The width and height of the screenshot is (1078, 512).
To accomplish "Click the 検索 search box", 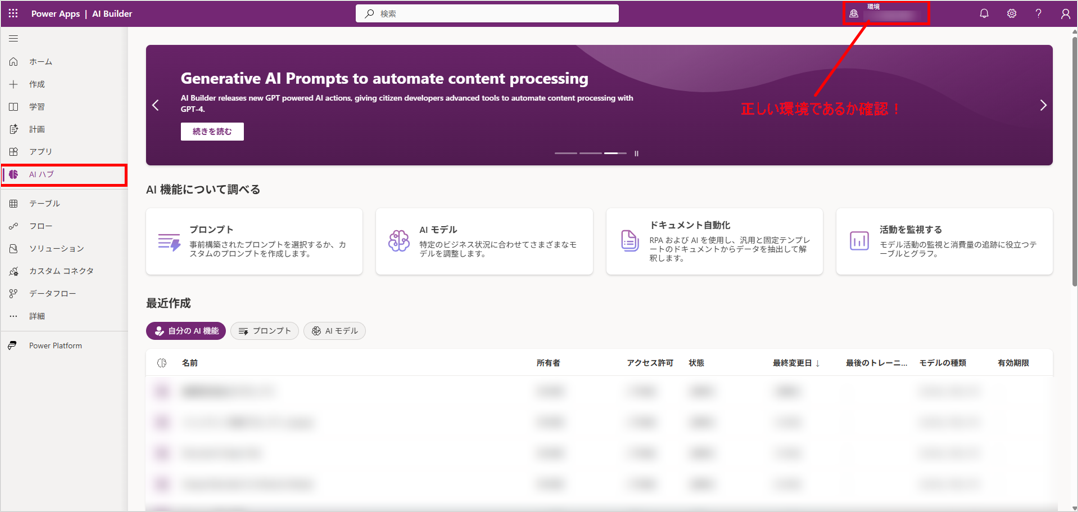I will tap(487, 14).
